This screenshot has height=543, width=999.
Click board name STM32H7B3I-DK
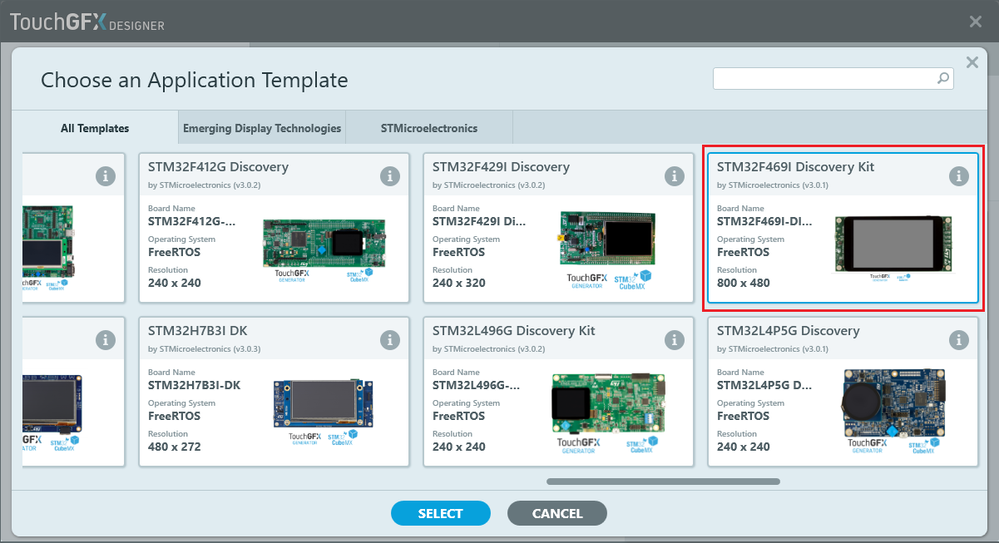194,386
